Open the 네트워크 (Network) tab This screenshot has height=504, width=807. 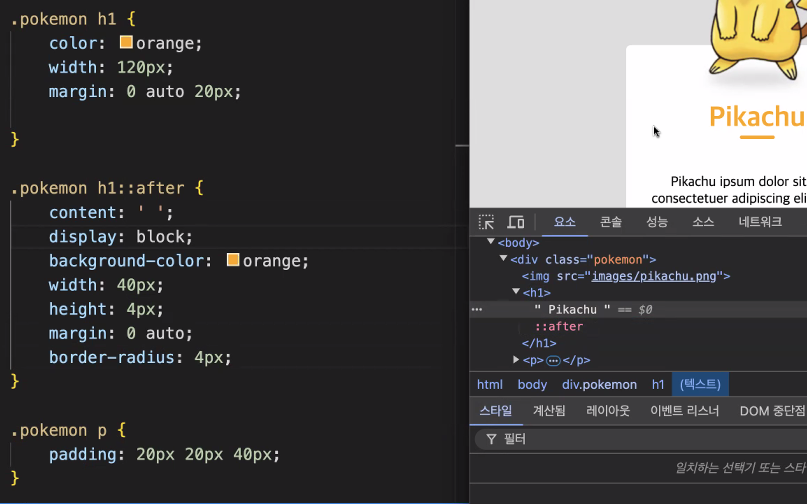point(760,222)
